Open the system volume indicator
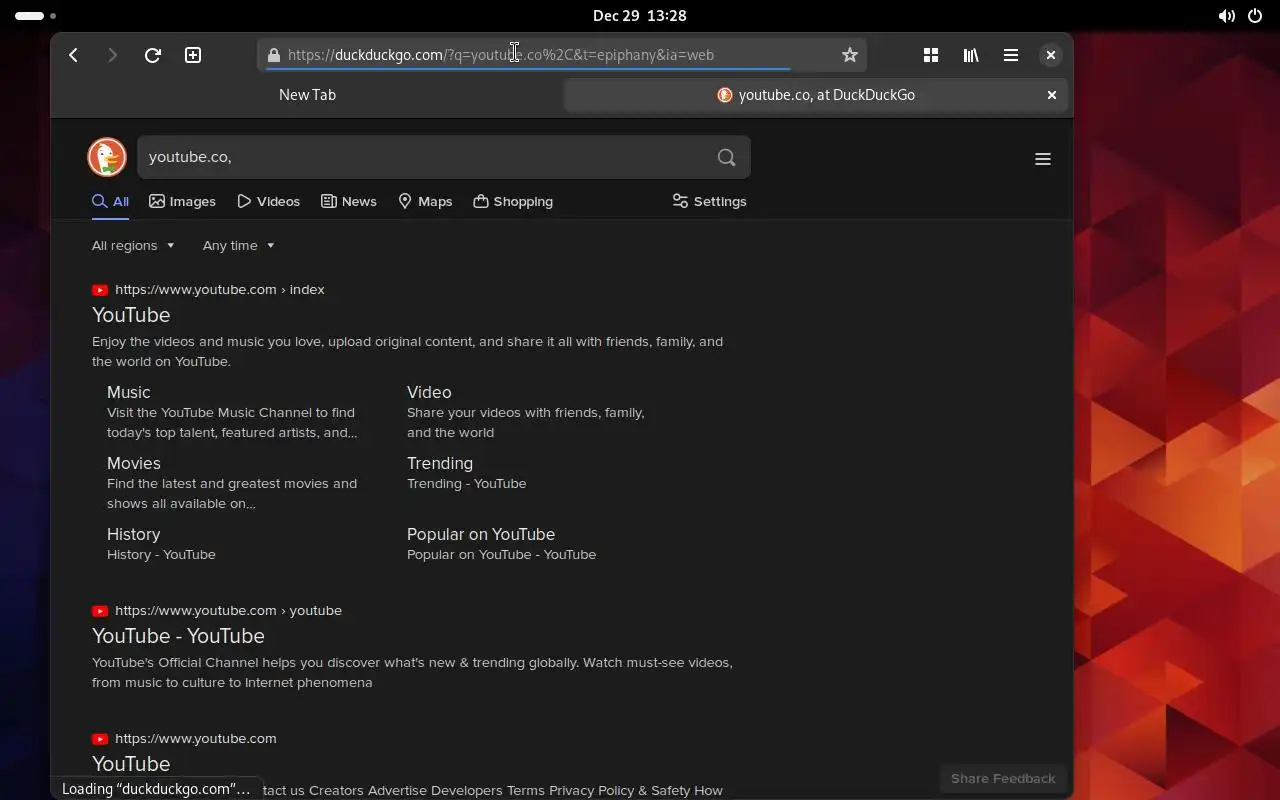Screen dimensions: 1280x800 [x=1226, y=16]
